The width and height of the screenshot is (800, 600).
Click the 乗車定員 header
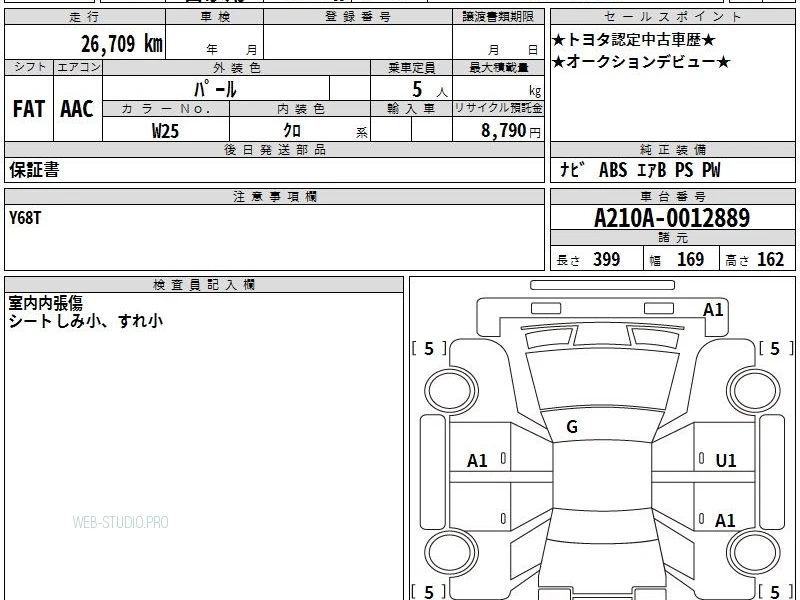411,68
